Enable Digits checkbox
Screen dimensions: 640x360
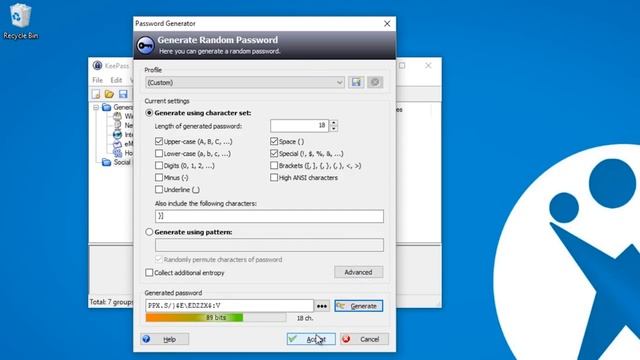[159, 166]
